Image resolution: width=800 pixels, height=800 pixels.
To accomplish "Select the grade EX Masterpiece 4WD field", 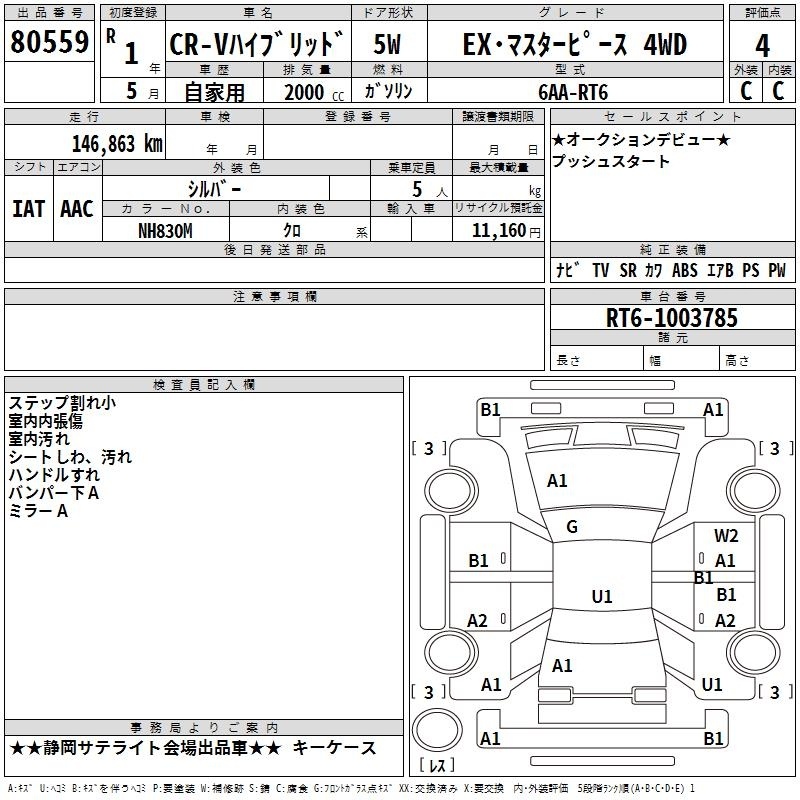I will (574, 45).
